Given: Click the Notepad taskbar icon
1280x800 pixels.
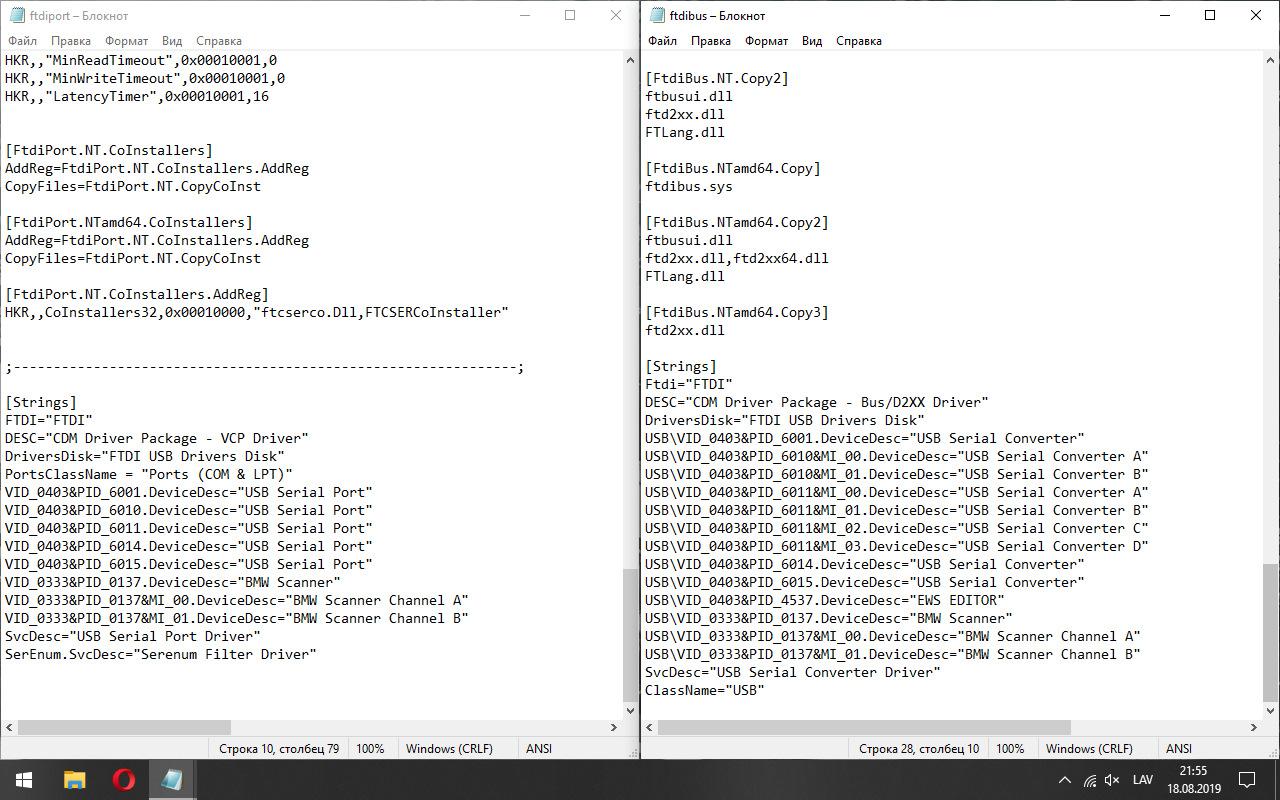Looking at the screenshot, I should pos(173,779).
